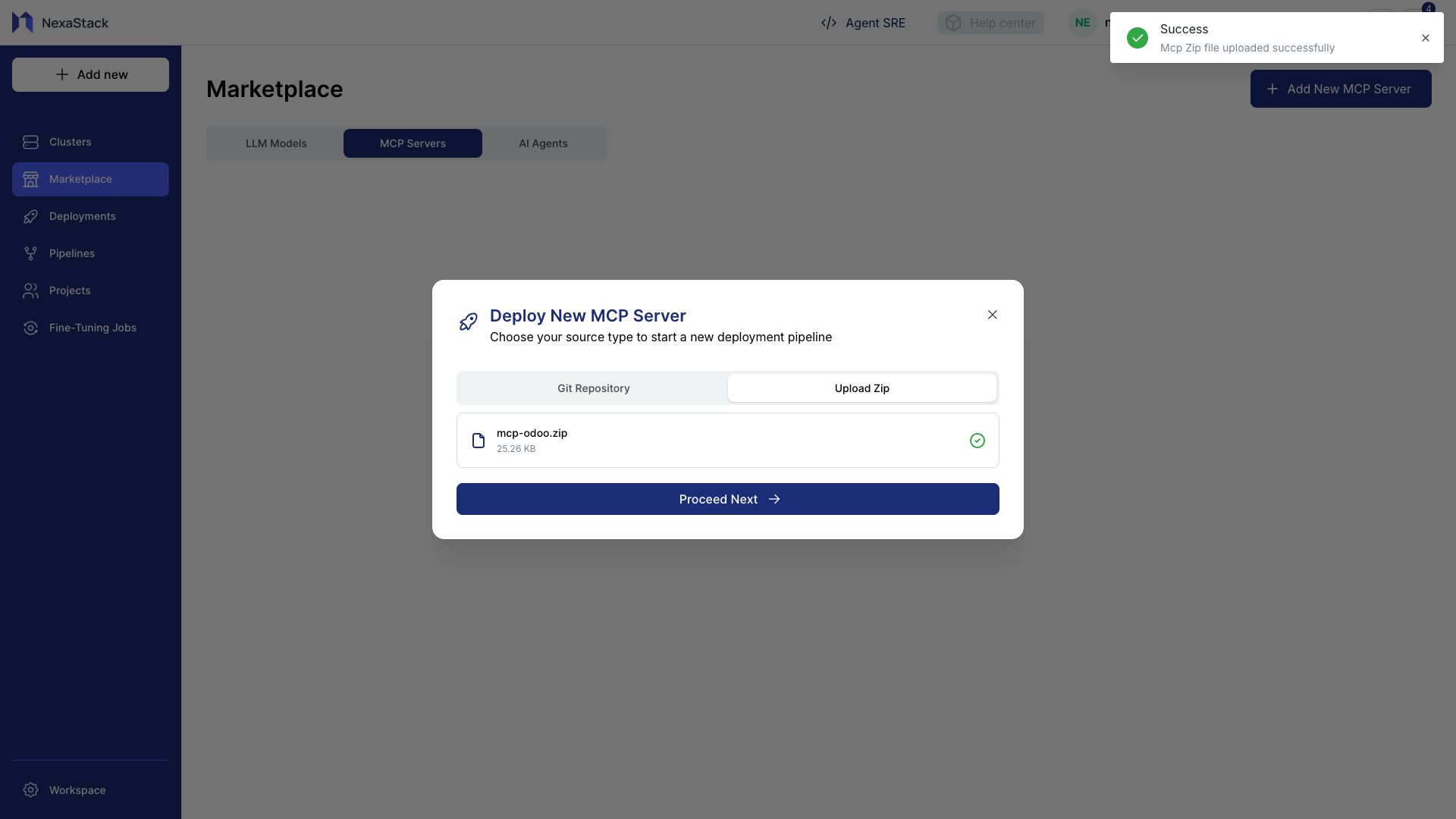Image resolution: width=1456 pixels, height=819 pixels.
Task: Switch to the LLM Models tab
Action: 276,143
